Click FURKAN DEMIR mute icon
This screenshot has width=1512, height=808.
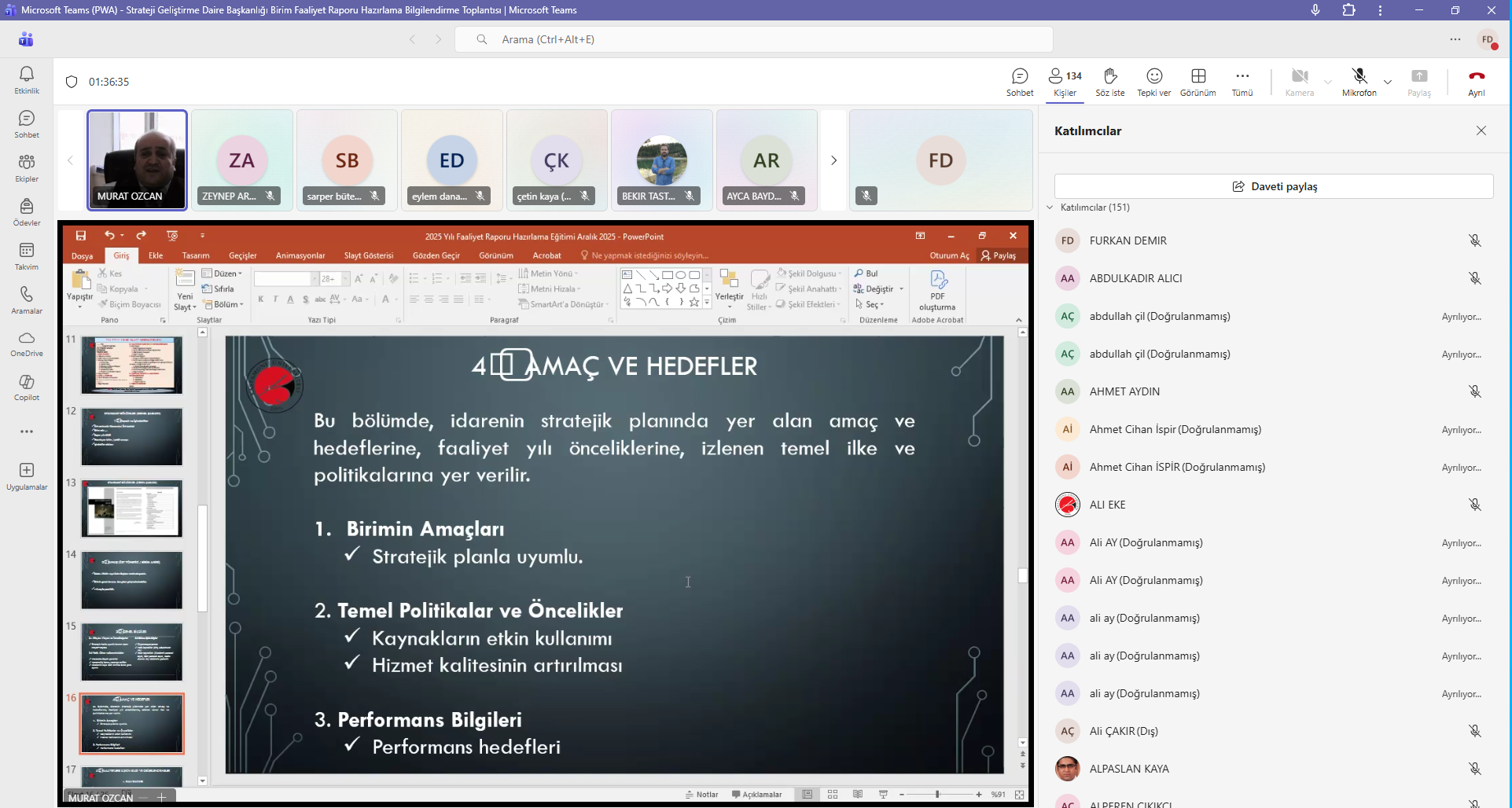pos(1475,241)
